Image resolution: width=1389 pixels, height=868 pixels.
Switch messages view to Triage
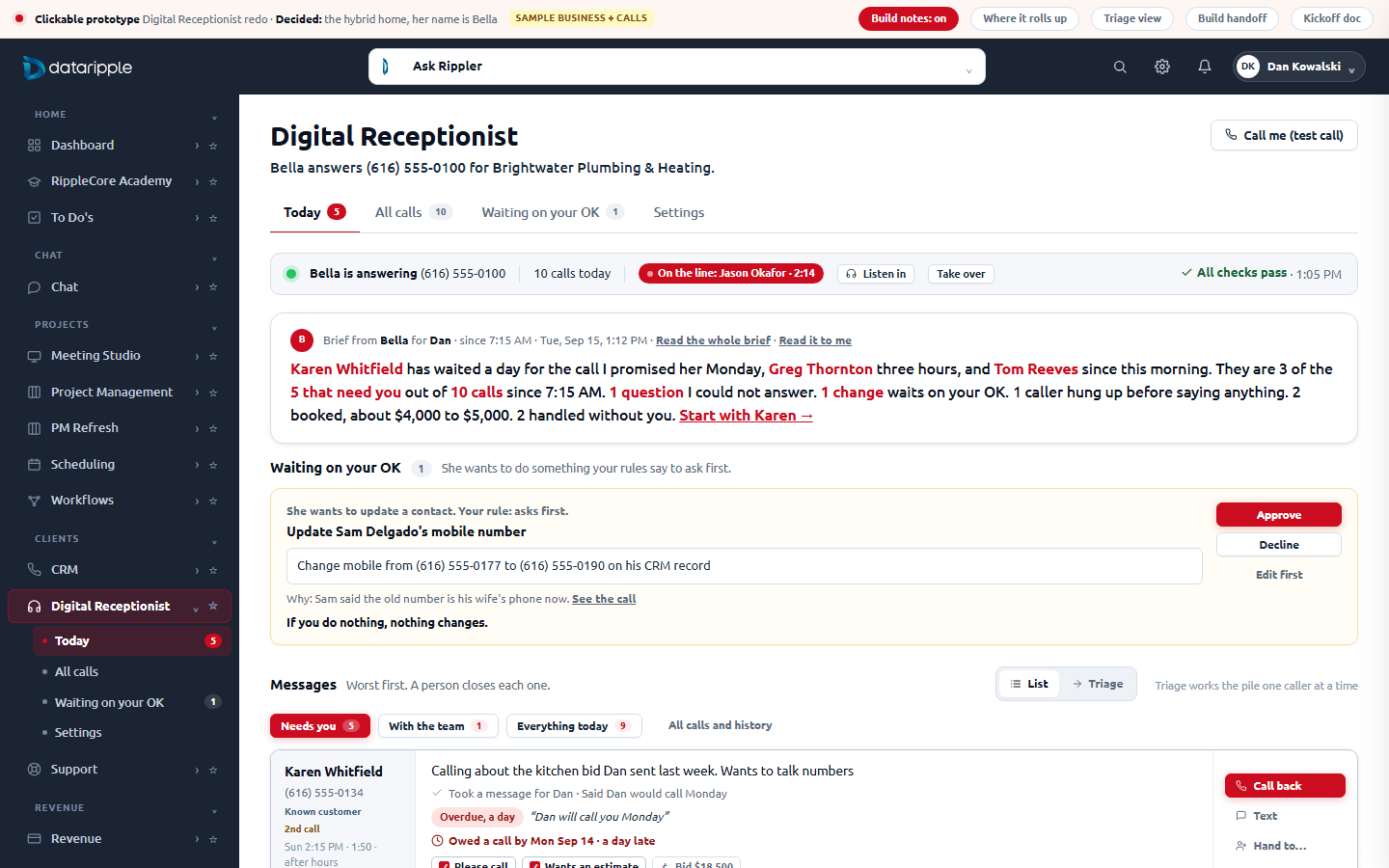(1098, 684)
